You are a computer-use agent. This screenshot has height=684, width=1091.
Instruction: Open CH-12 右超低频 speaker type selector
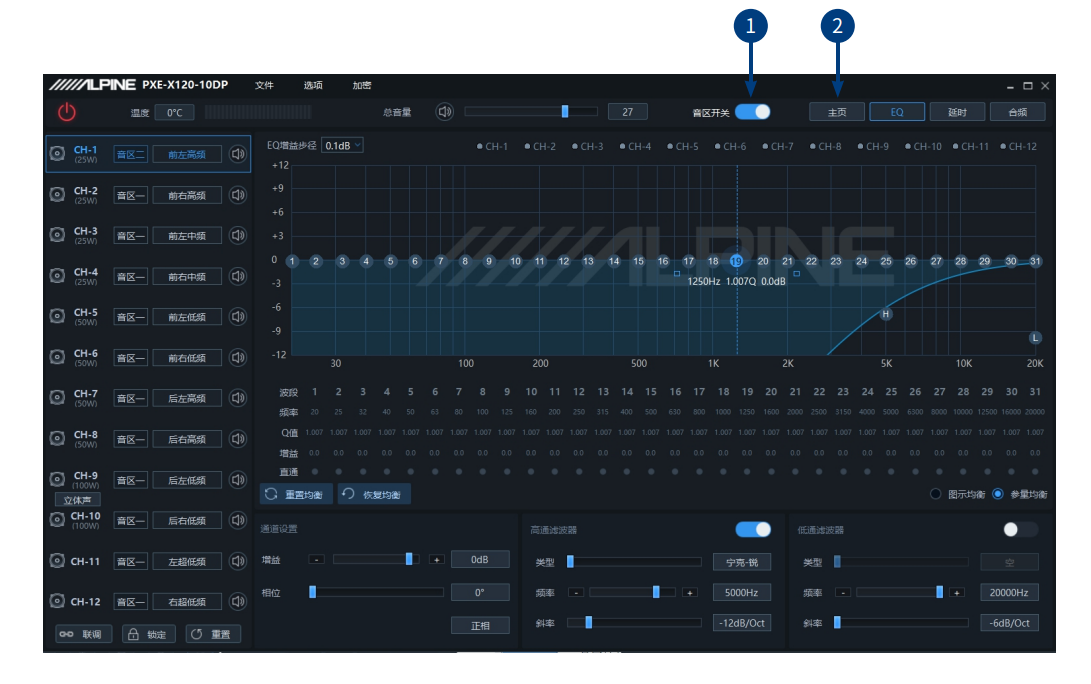pyautogui.click(x=187, y=602)
